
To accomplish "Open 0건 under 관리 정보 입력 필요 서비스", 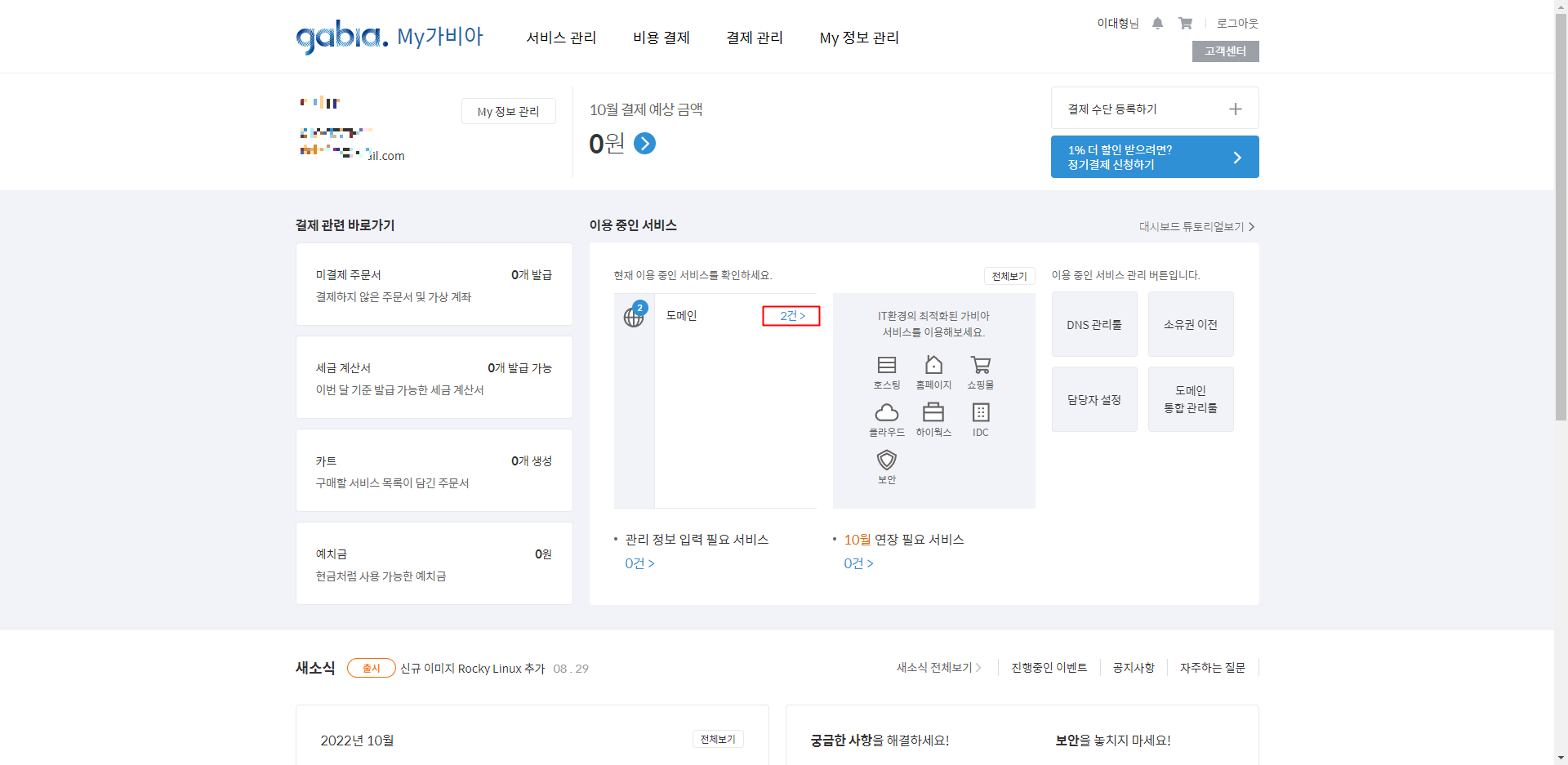I will click(x=639, y=563).
